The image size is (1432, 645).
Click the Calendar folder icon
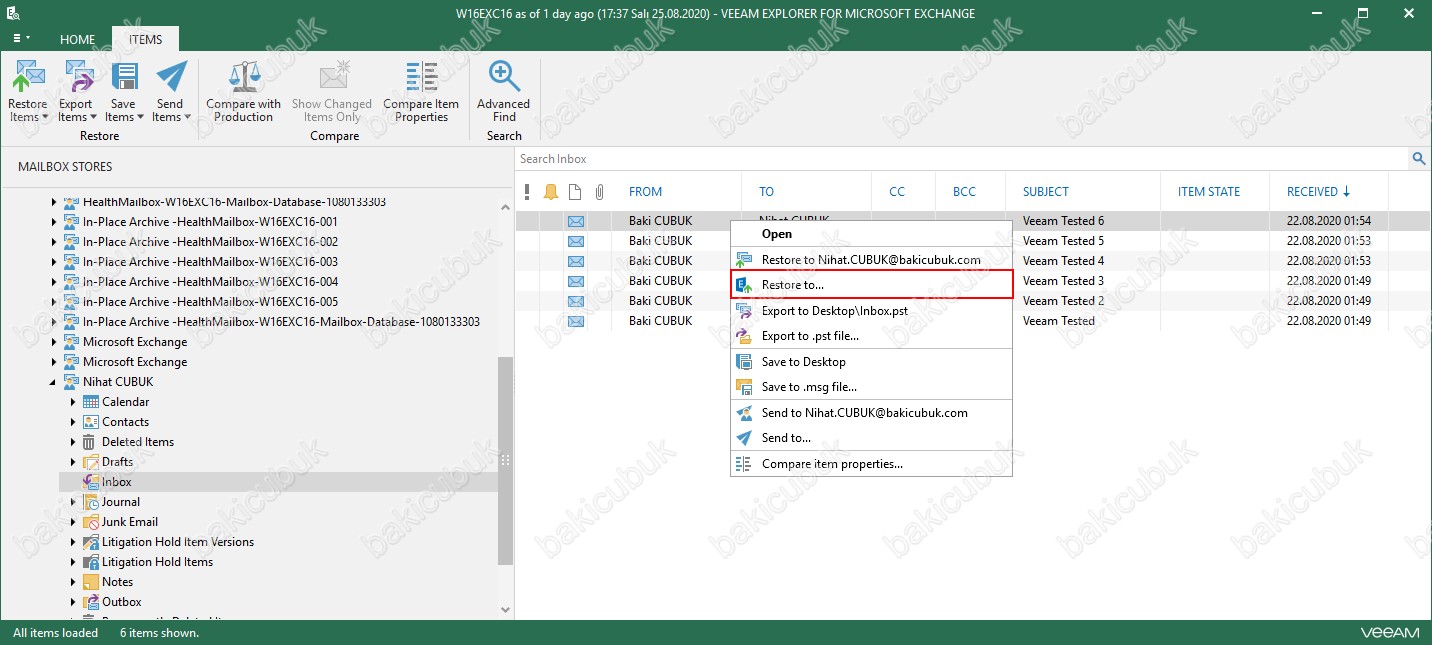[91, 402]
